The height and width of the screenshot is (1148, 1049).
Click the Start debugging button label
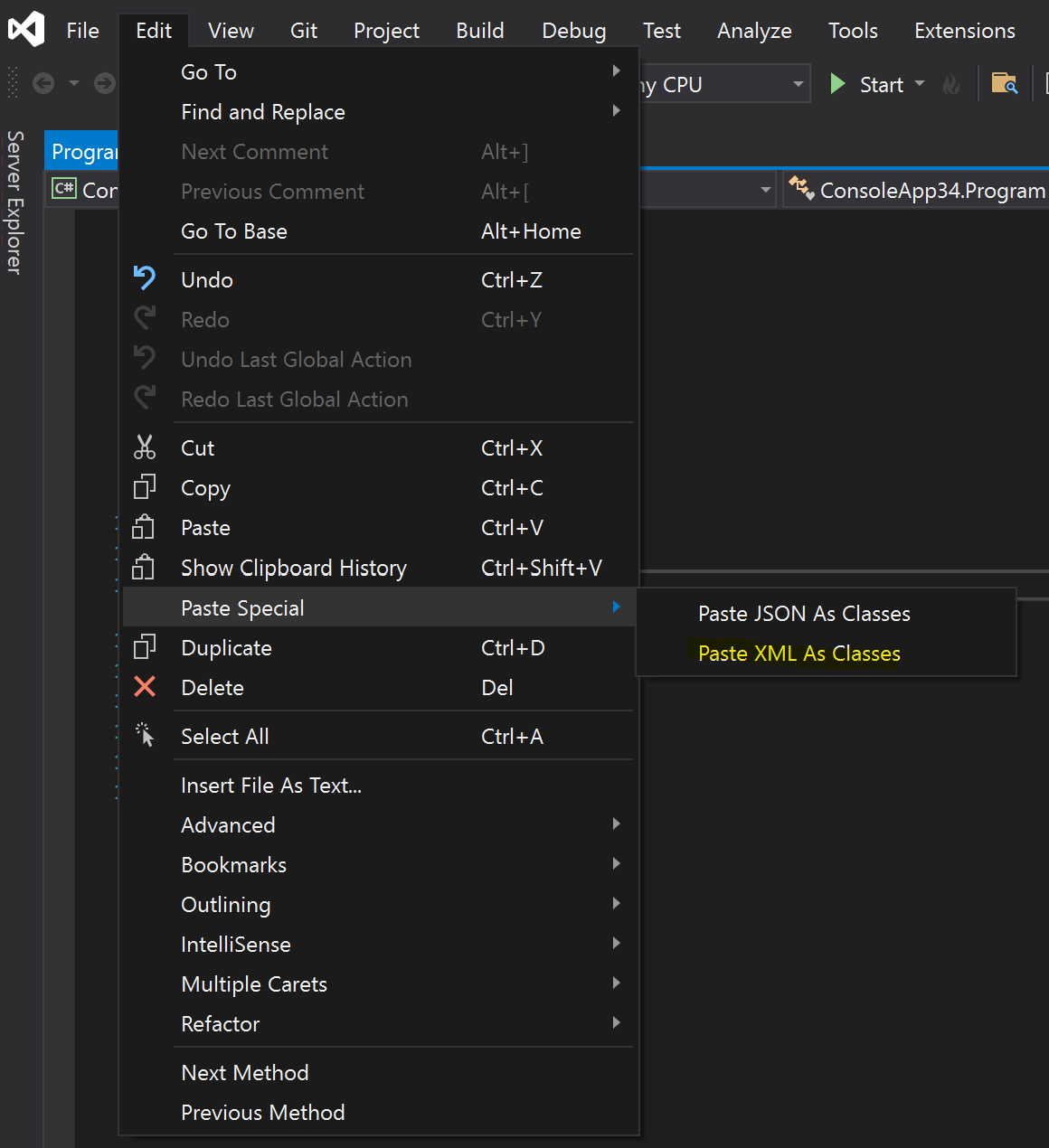pyautogui.click(x=881, y=84)
